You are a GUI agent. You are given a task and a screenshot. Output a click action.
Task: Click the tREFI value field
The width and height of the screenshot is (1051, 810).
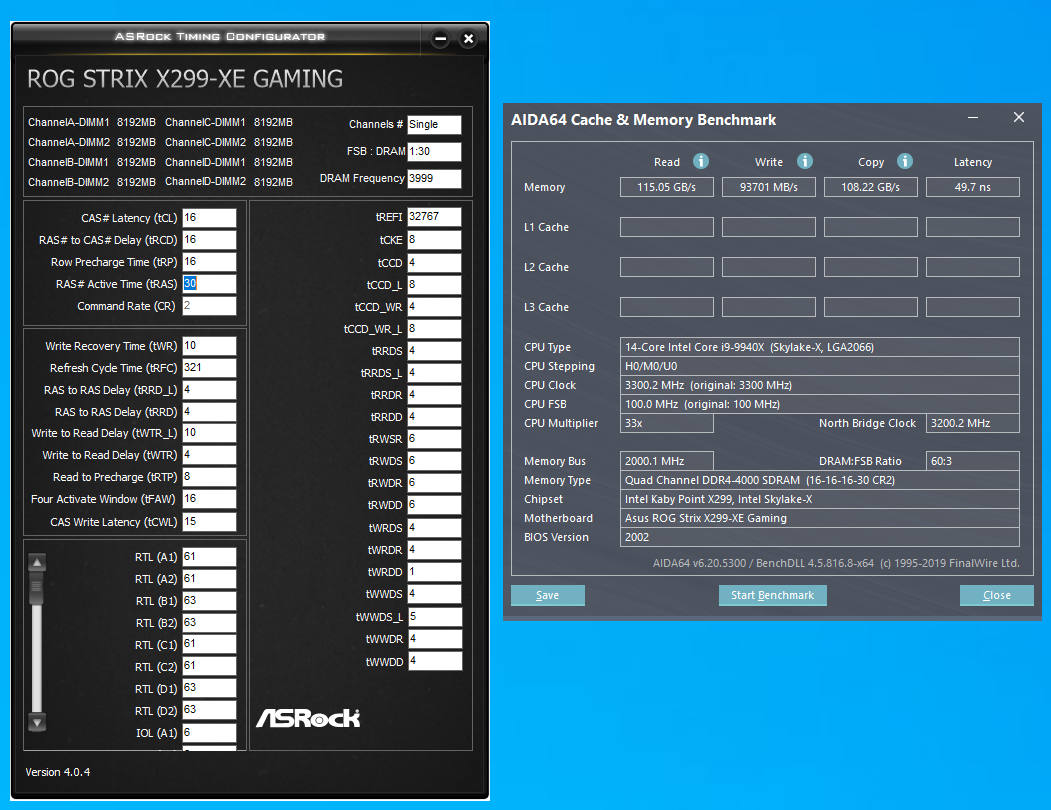[x=434, y=217]
